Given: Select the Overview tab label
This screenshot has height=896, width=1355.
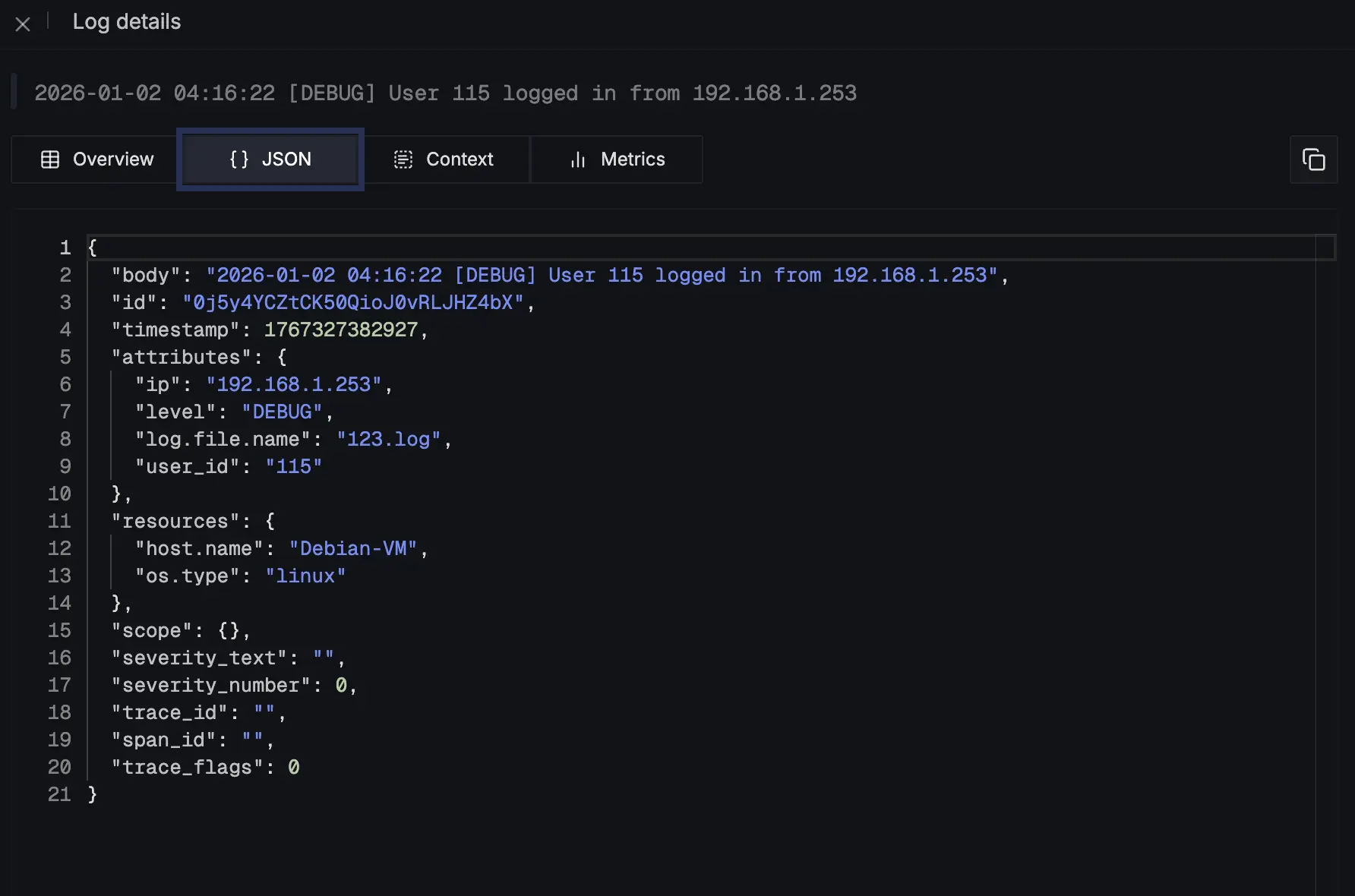Looking at the screenshot, I should point(112,159).
